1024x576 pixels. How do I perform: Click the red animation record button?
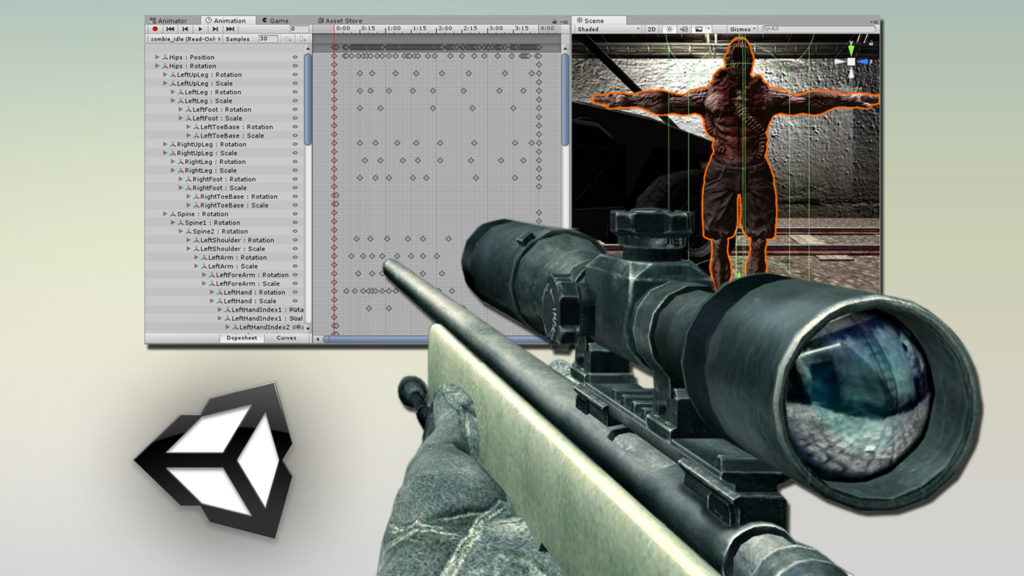click(155, 29)
